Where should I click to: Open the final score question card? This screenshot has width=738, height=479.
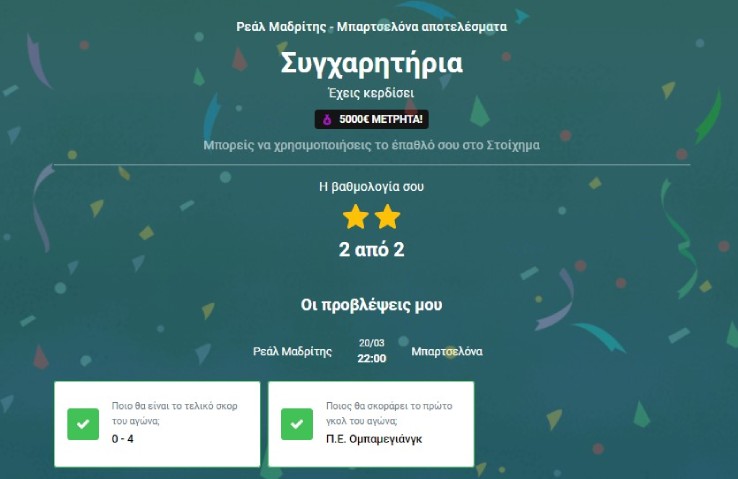point(157,424)
